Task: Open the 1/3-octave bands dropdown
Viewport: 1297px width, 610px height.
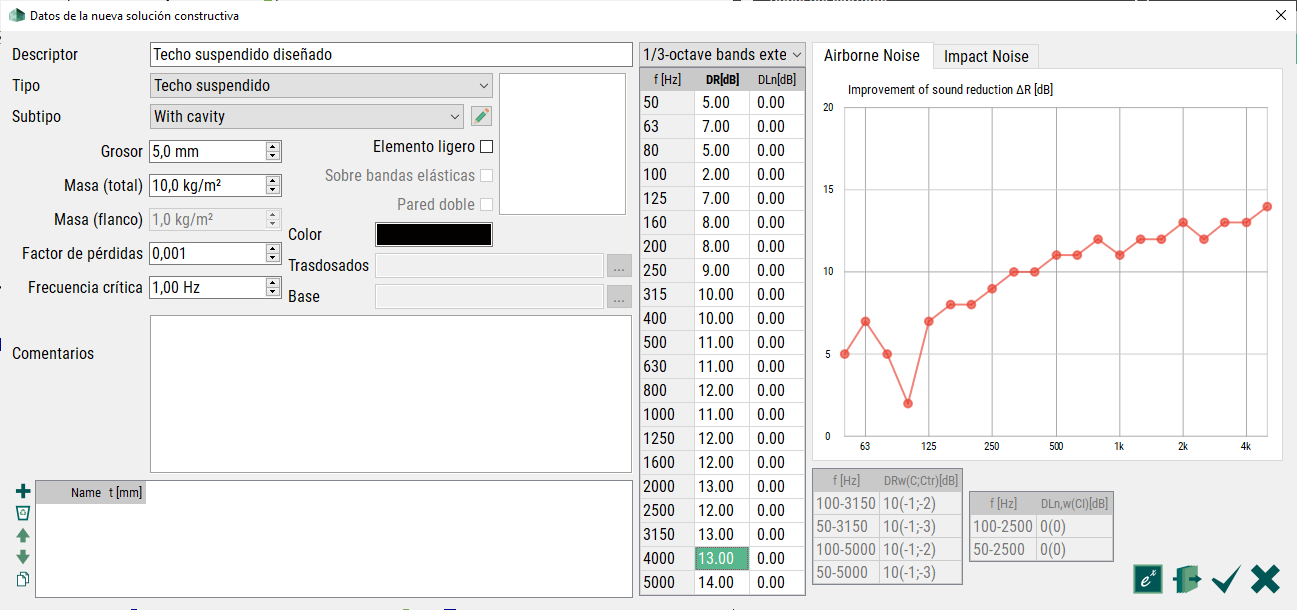Action: click(x=722, y=55)
